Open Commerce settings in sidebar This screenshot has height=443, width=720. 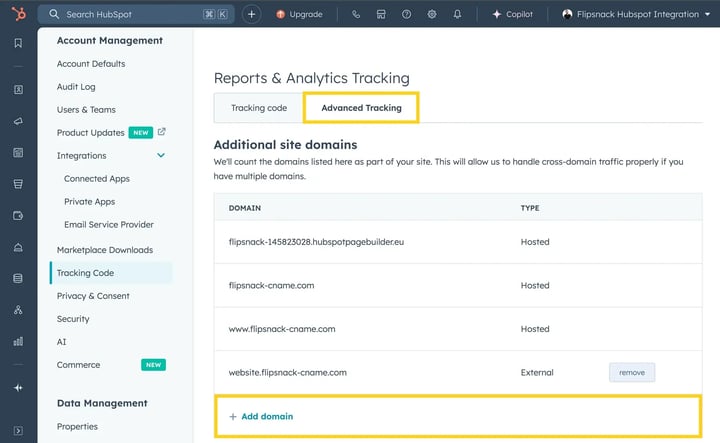coord(79,364)
